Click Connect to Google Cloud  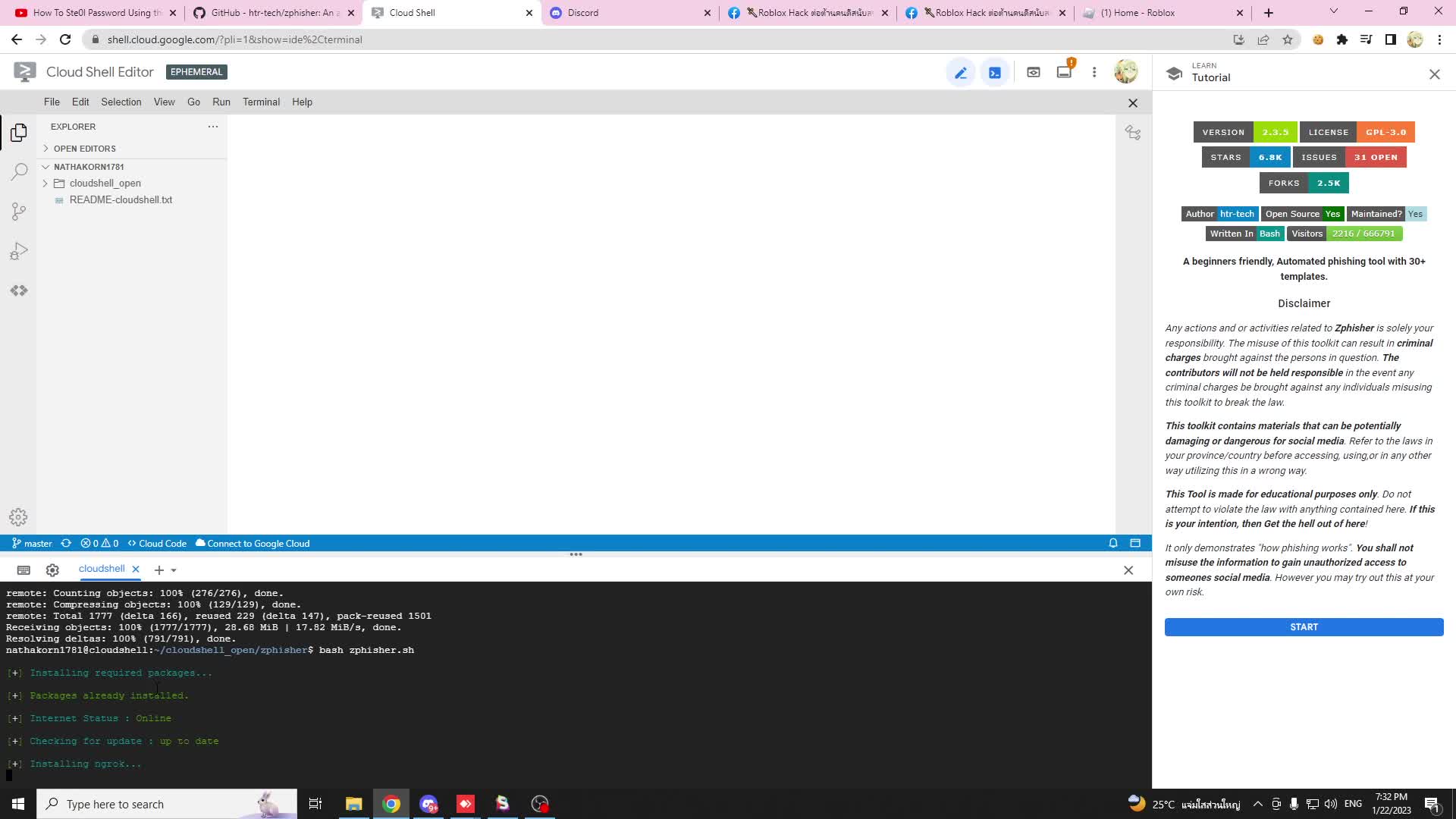point(253,544)
